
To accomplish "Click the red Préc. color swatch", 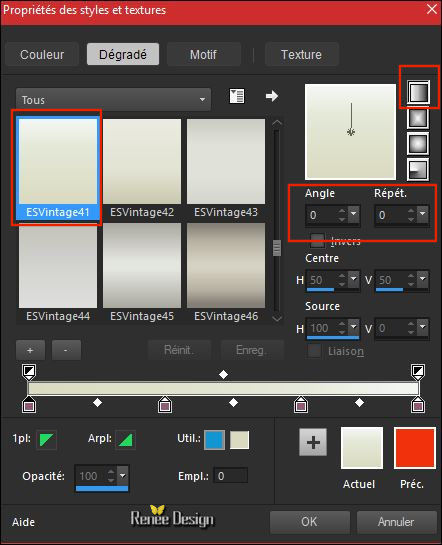I will click(415, 448).
